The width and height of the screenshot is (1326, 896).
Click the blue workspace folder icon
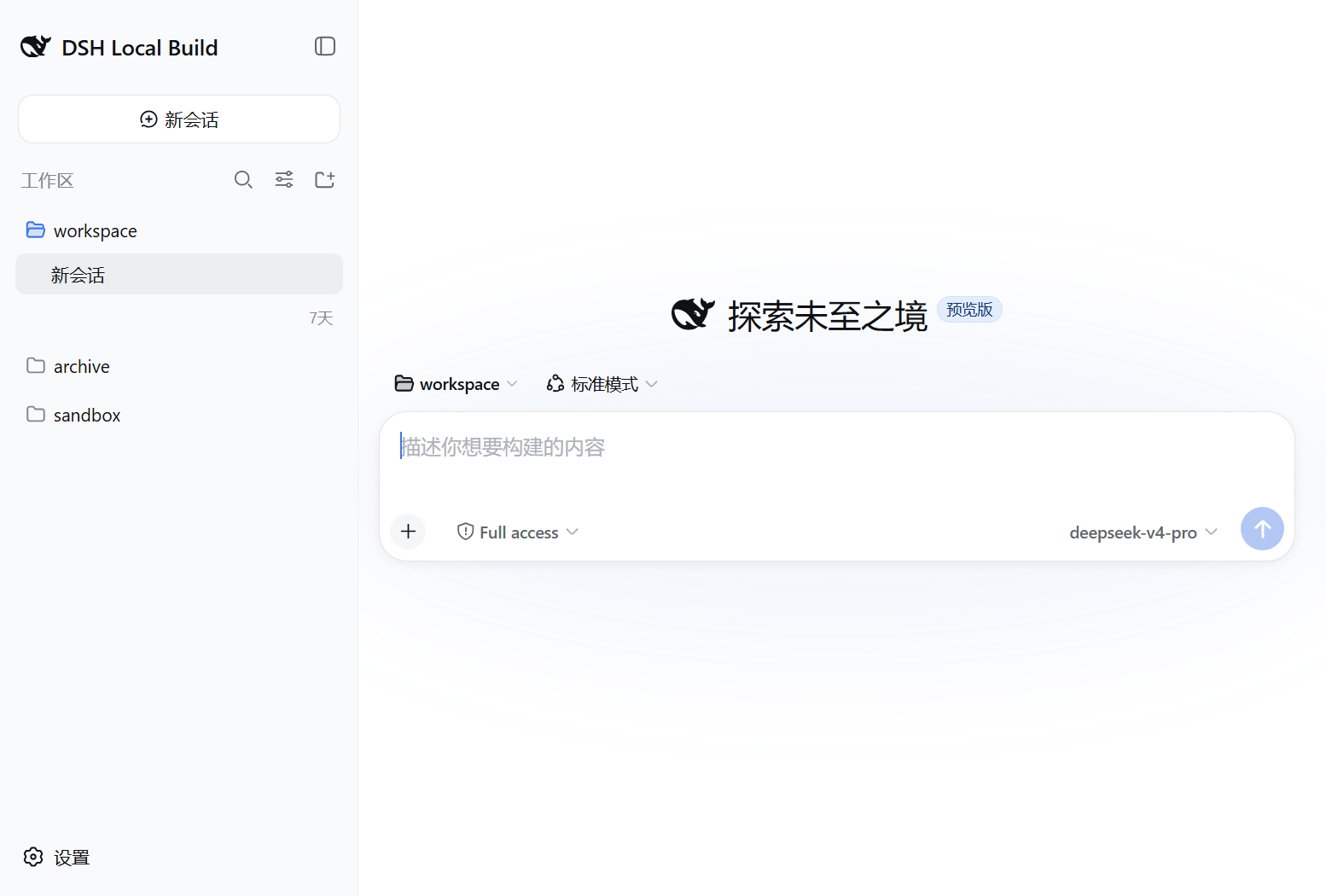[36, 230]
